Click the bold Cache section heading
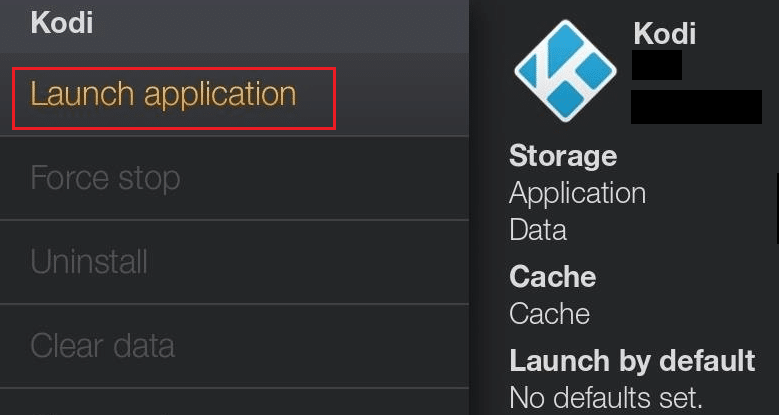Image resolution: width=779 pixels, height=415 pixels. point(552,276)
